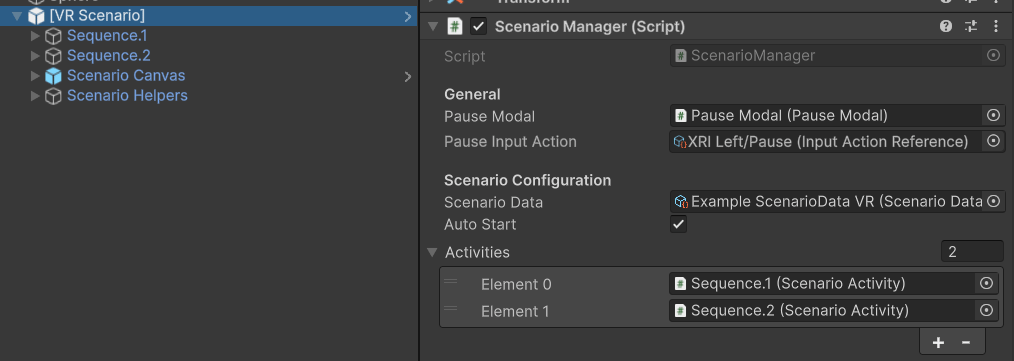This screenshot has height=361, width=1014.
Task: Select Scenario Canvas in the hierarchy
Action: click(126, 76)
